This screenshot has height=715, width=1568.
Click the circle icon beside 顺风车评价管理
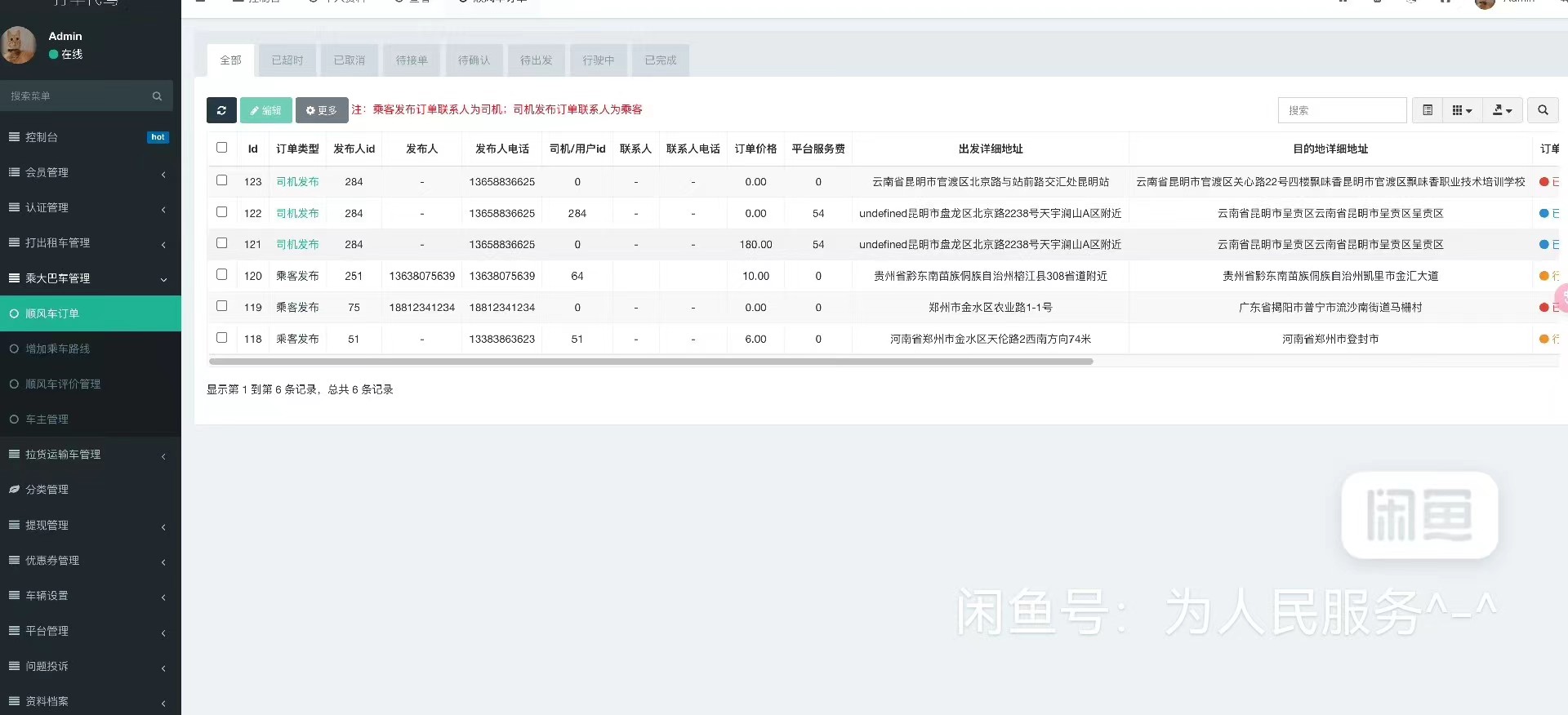(14, 384)
